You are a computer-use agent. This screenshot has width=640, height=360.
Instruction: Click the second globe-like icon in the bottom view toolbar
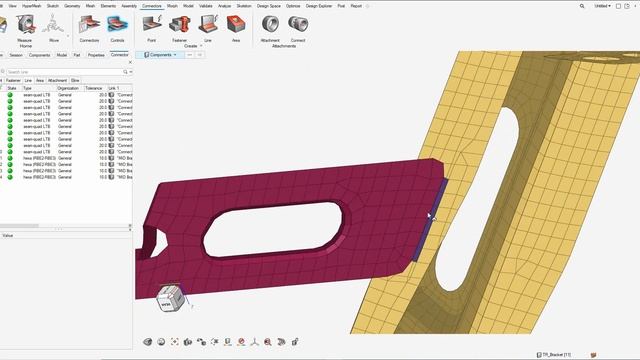click(x=161, y=342)
